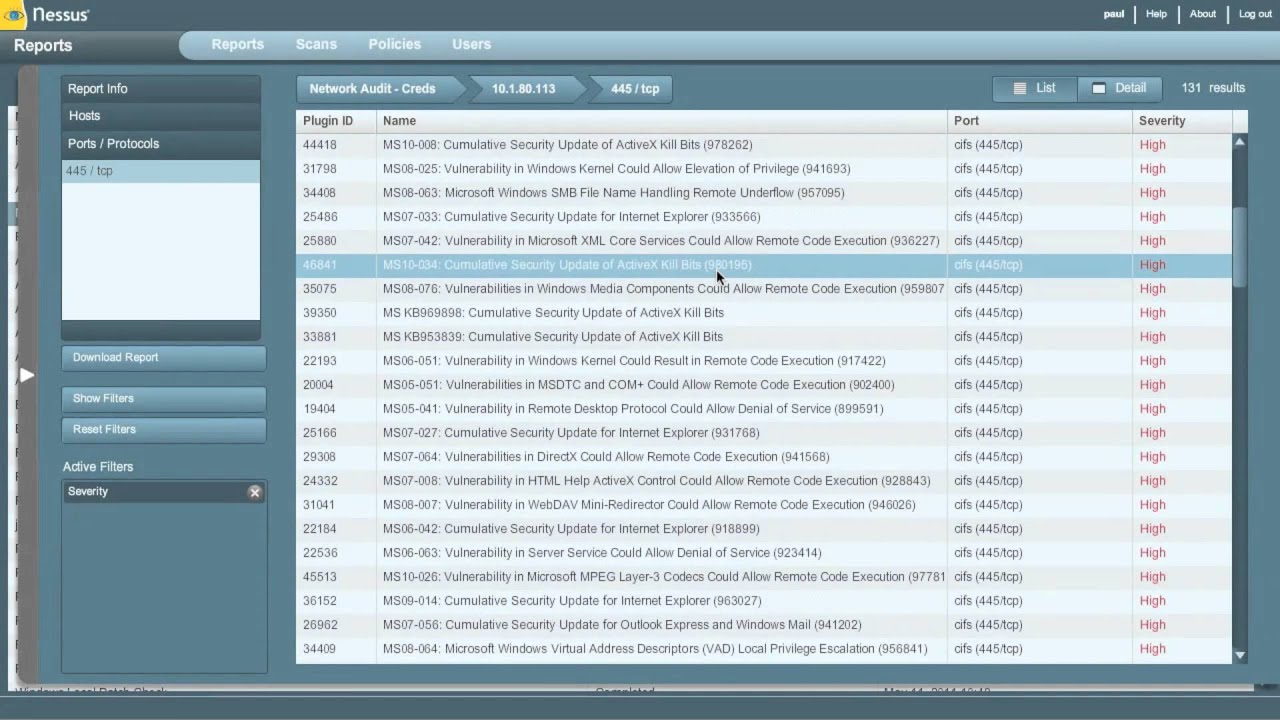Select row MS10-008 Cumulative Security Update
This screenshot has height=720, width=1280.
click(764, 145)
